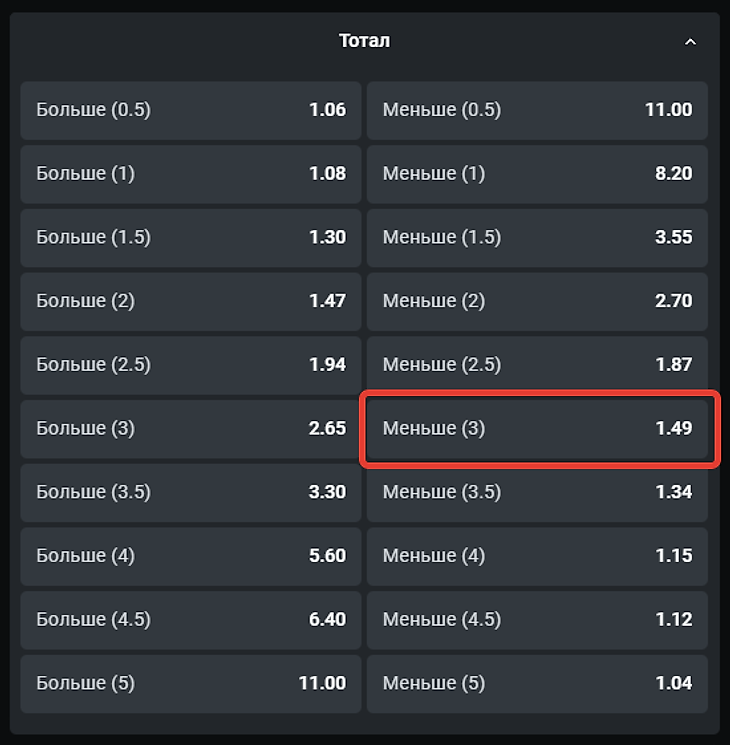Pick Больше (4) odds 5.60
730x745 pixels.
tap(190, 556)
